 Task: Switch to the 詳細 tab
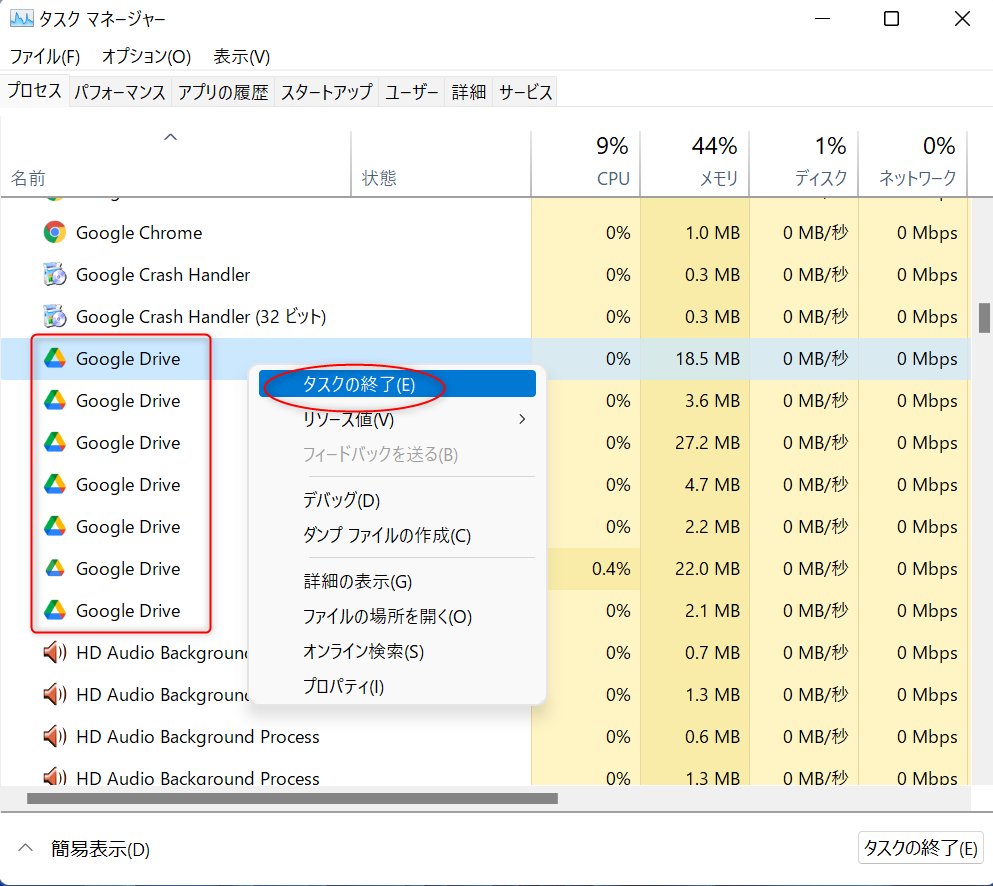coord(469,92)
